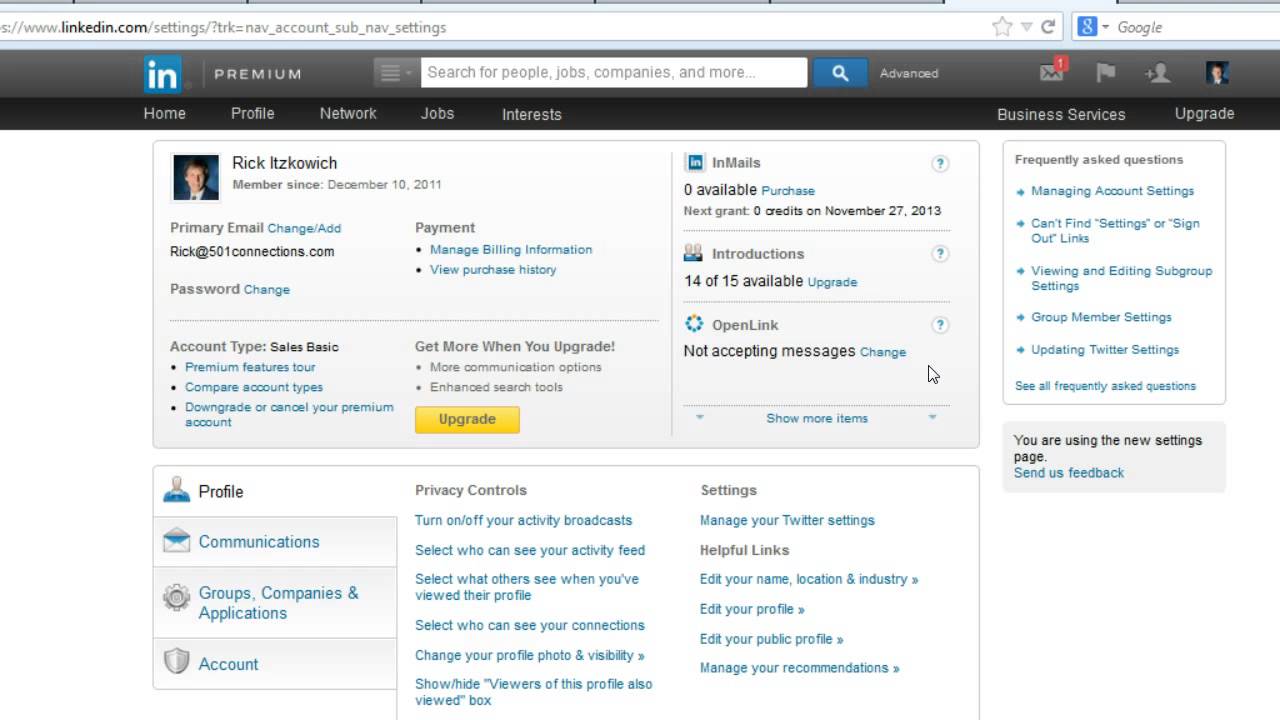Open Updating Twitter Settings FAQ
1280x720 pixels.
tap(1105, 350)
